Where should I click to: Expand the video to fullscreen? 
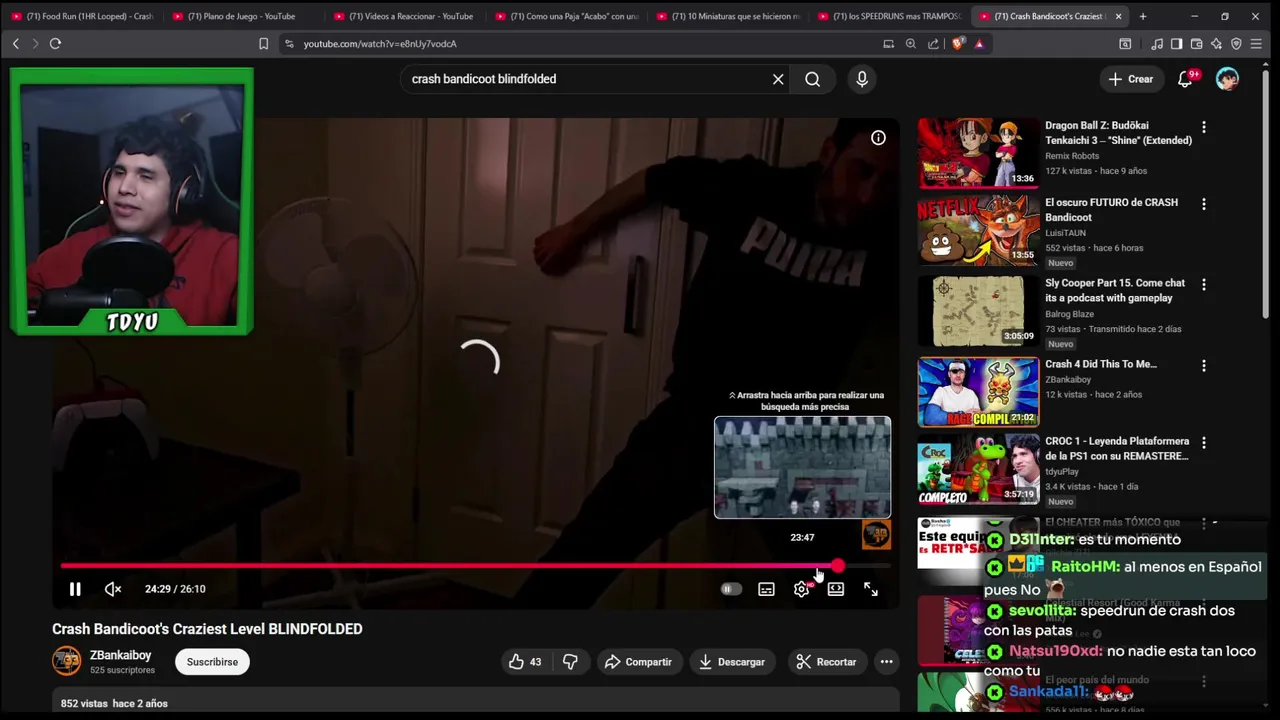[871, 589]
